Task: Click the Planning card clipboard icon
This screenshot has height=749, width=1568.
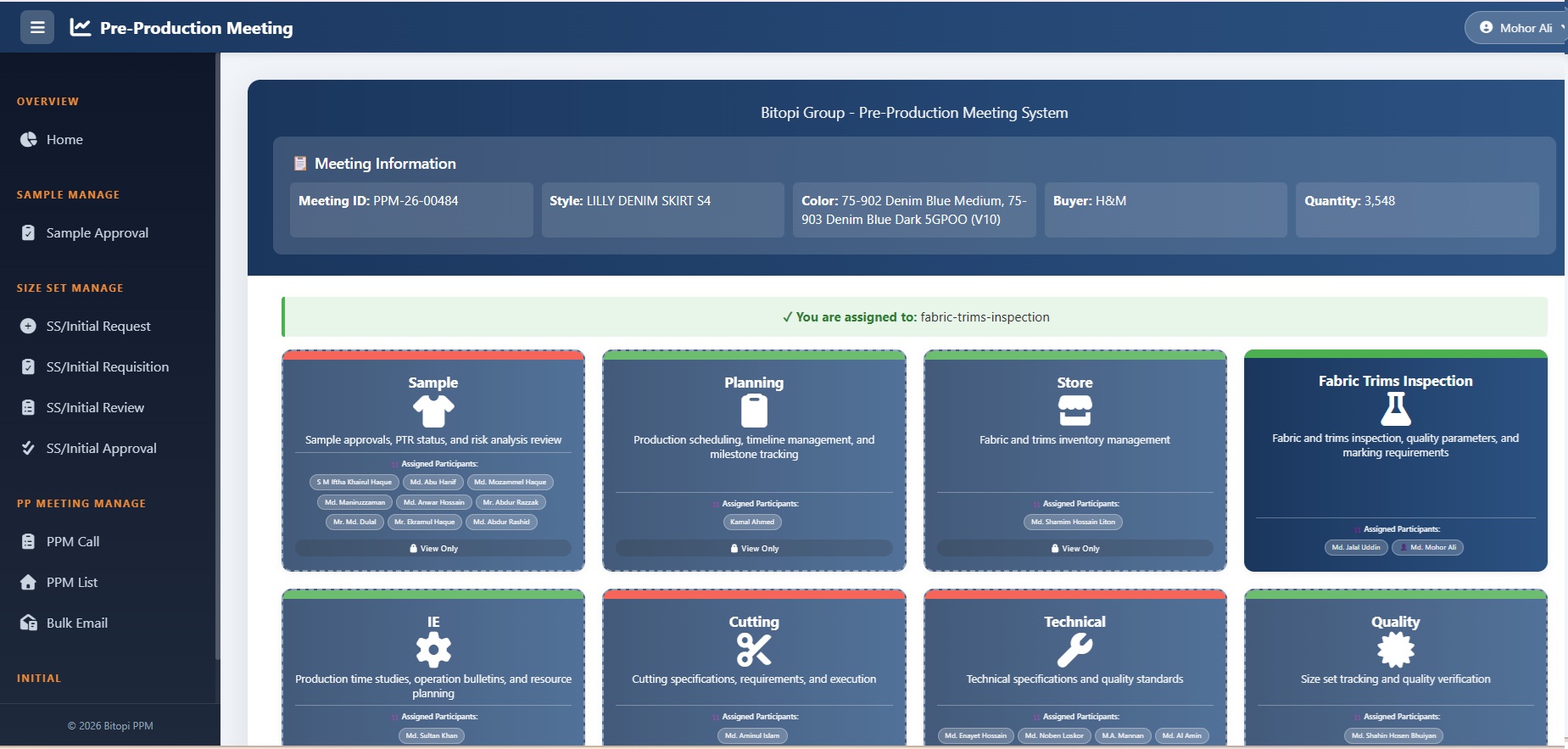Action: click(754, 411)
